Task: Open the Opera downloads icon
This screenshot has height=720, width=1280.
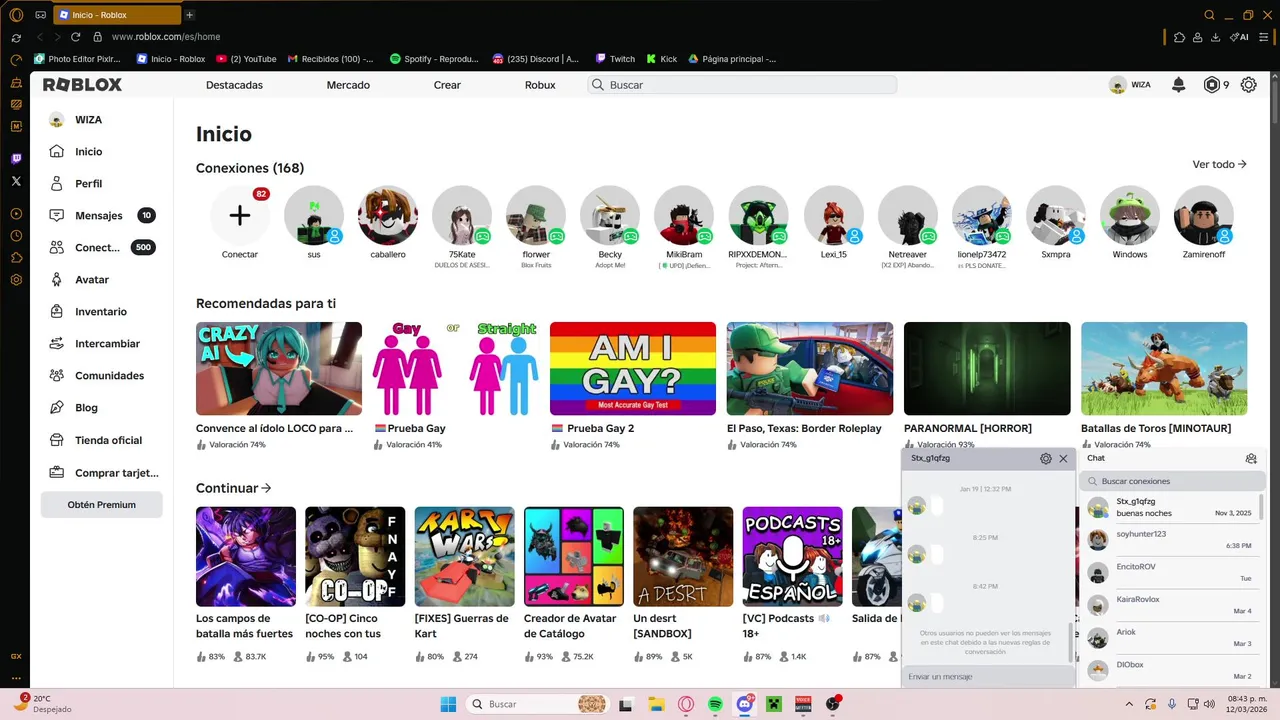Action: click(x=1215, y=37)
